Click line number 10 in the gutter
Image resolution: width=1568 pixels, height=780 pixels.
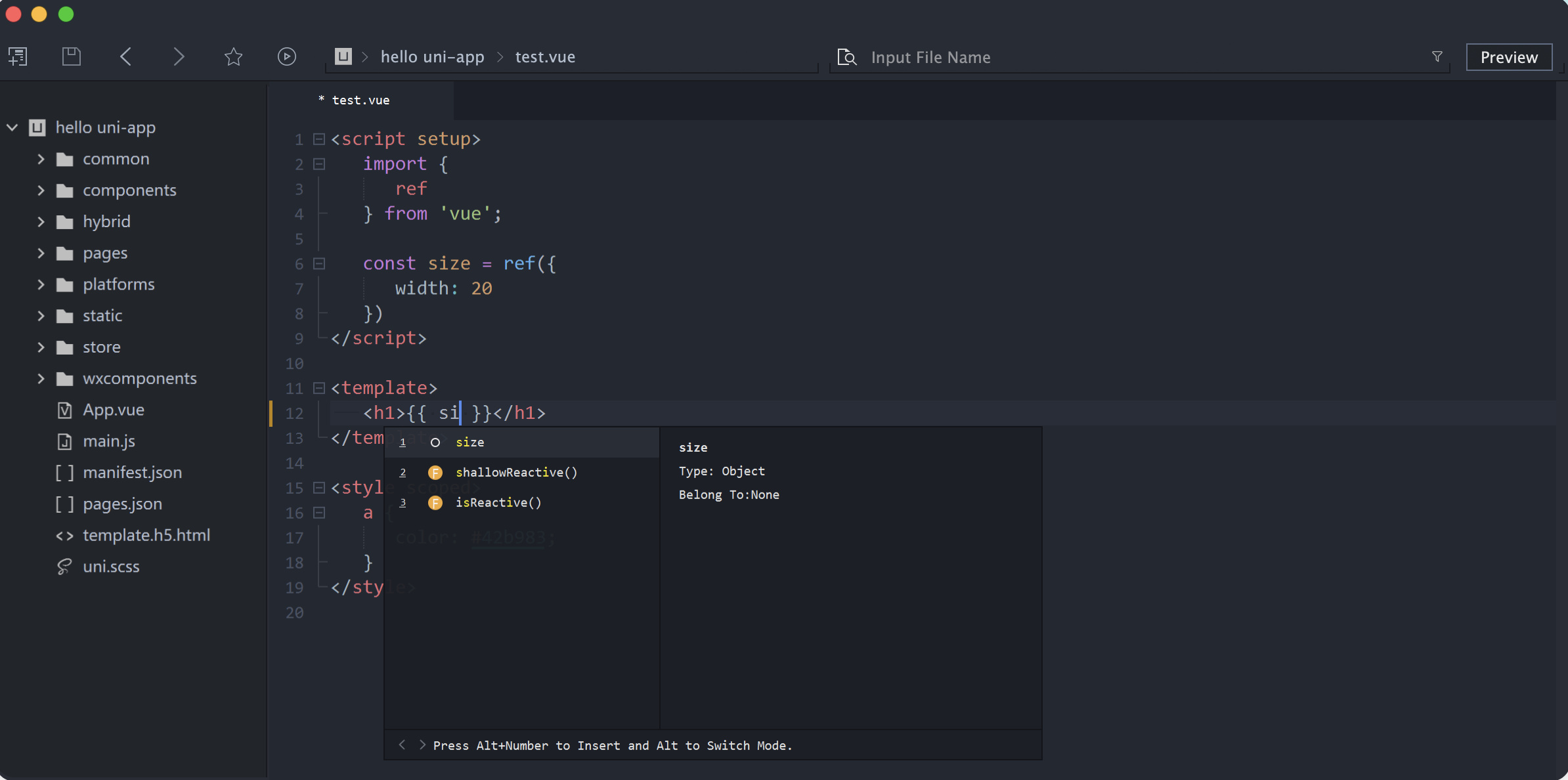(x=294, y=364)
